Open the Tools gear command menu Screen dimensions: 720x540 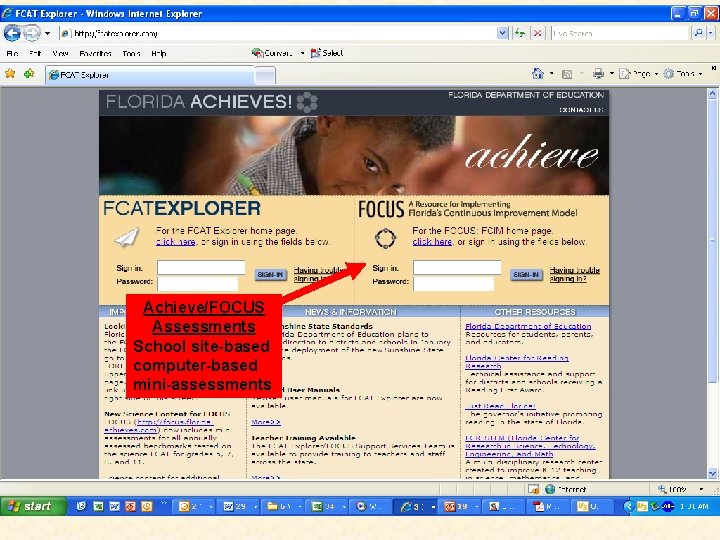click(x=683, y=73)
